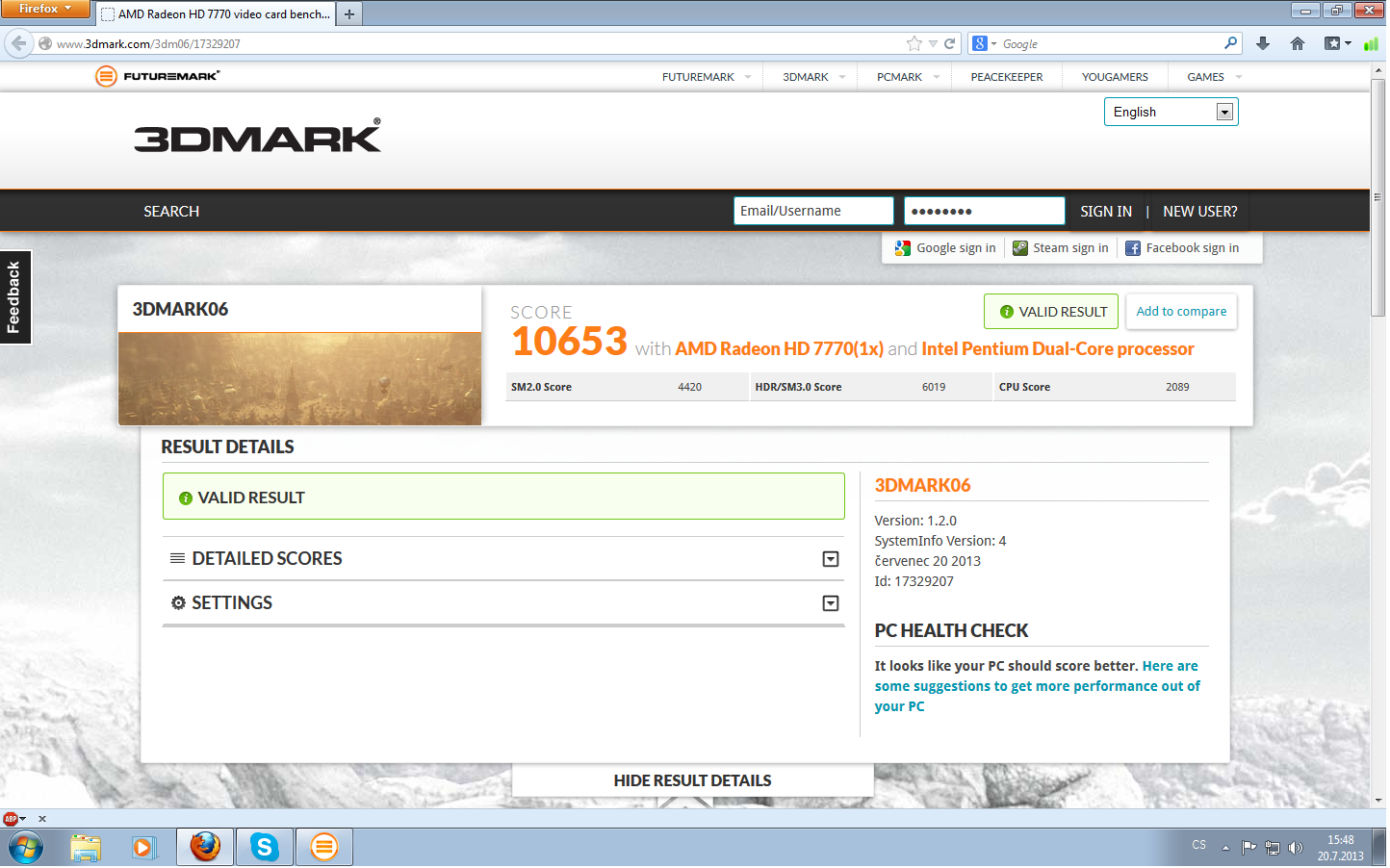Click the CS input language indicator
The height and width of the screenshot is (868, 1390).
[1199, 846]
